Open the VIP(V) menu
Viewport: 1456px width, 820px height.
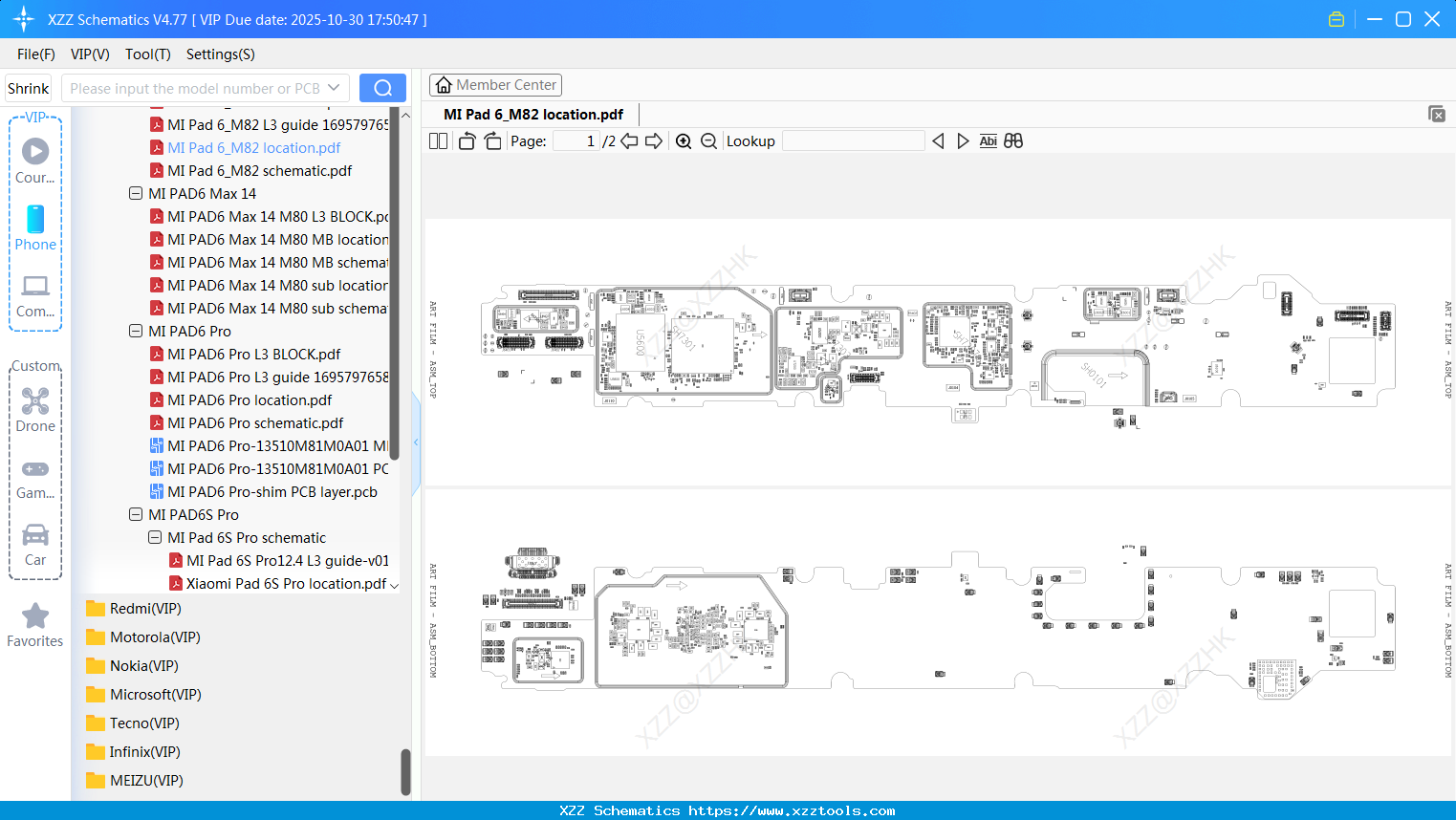(x=90, y=54)
